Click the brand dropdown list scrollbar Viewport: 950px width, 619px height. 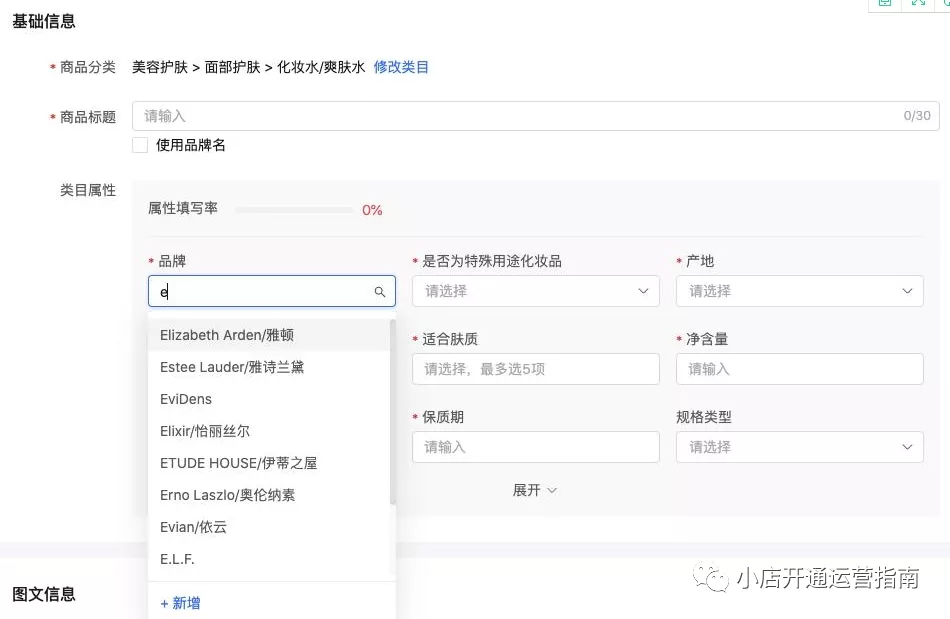[x=393, y=412]
